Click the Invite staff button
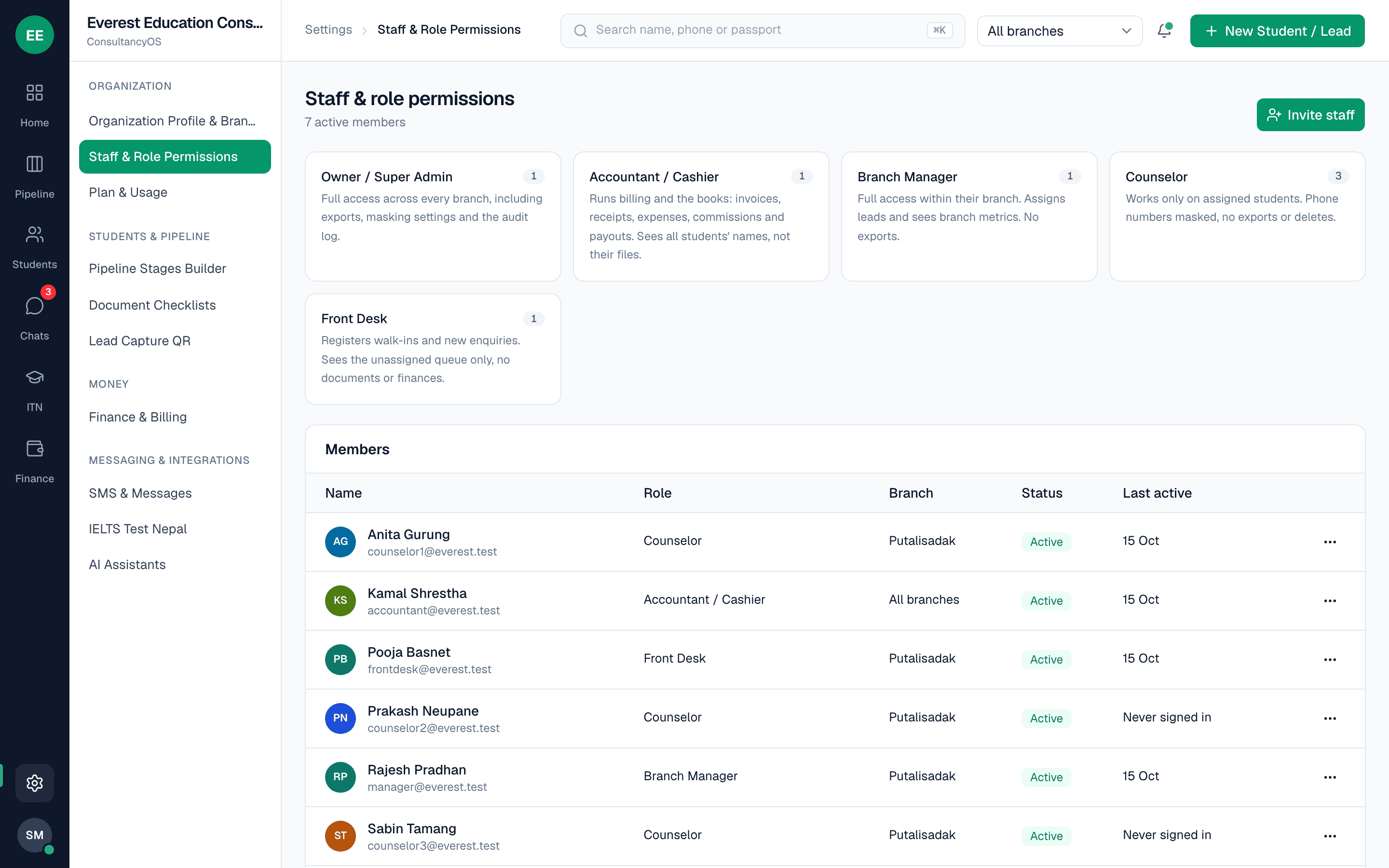 pyautogui.click(x=1310, y=115)
